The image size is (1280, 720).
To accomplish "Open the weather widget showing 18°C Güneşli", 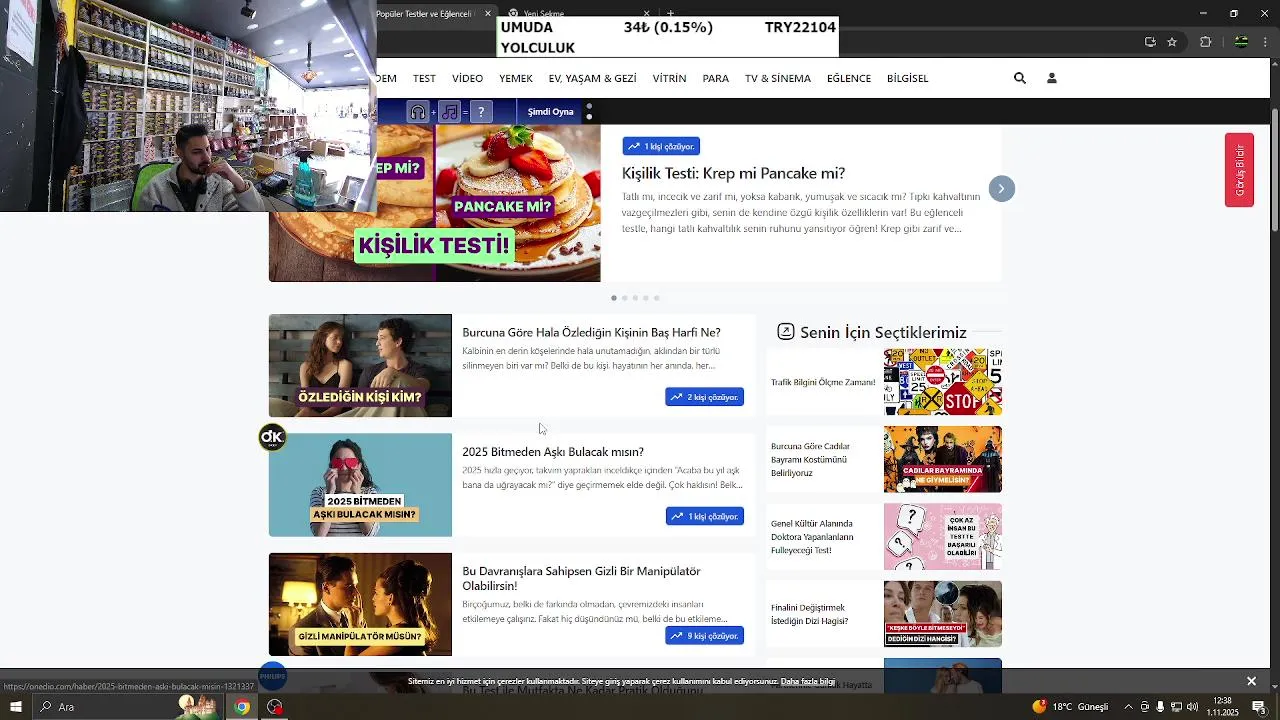I will (x=1070, y=707).
